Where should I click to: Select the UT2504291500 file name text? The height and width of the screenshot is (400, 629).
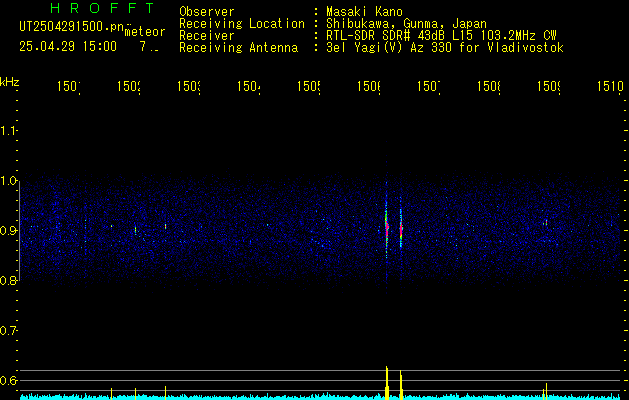72,27
